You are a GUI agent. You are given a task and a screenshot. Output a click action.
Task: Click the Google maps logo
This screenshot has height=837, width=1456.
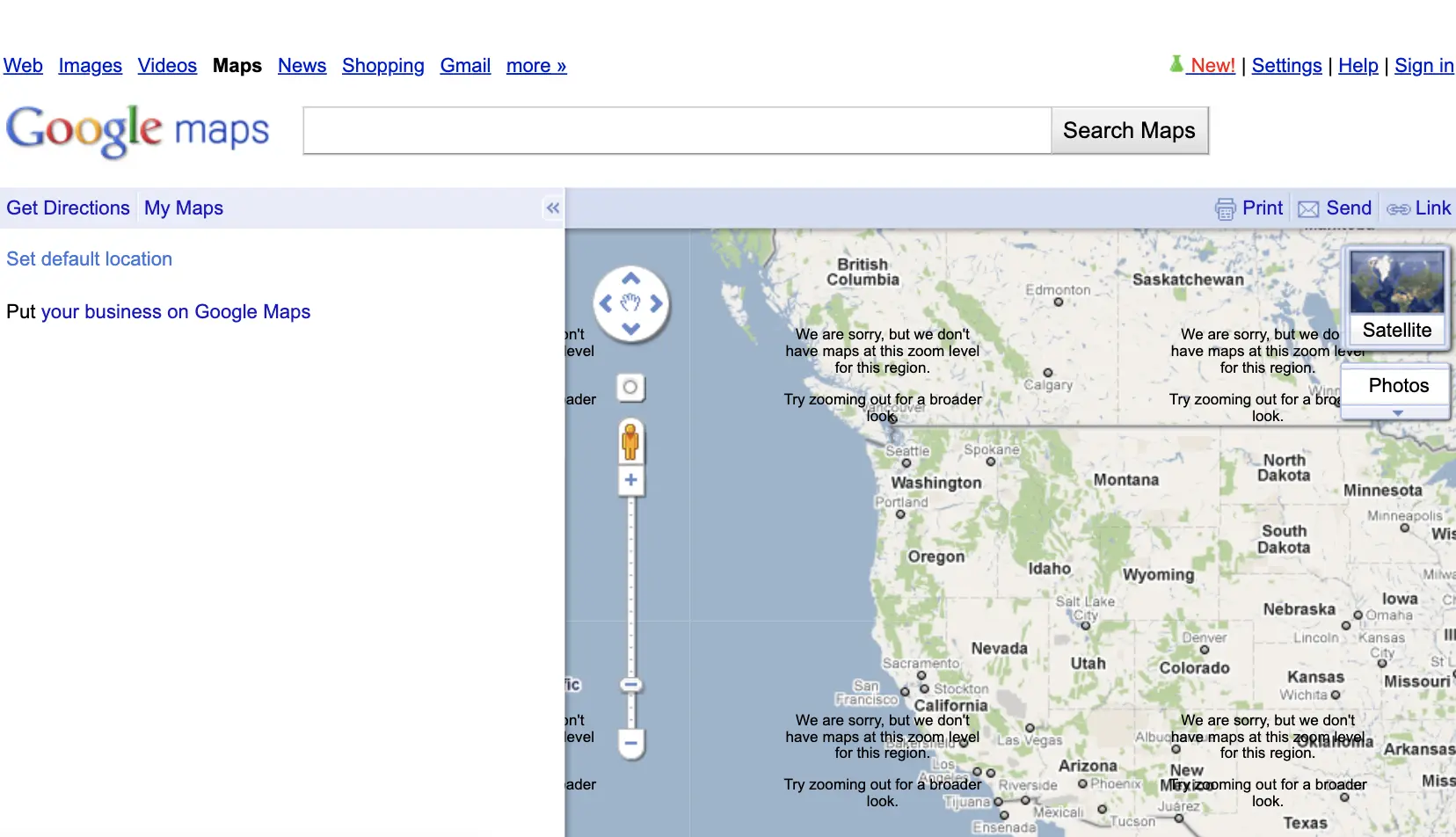click(138, 131)
